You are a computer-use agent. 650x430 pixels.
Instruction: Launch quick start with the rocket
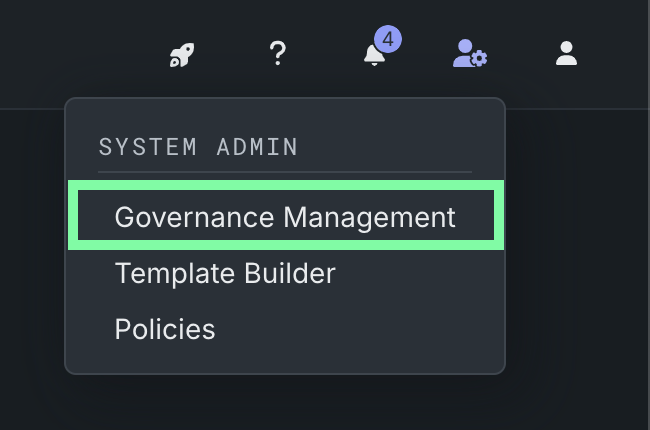pos(181,55)
